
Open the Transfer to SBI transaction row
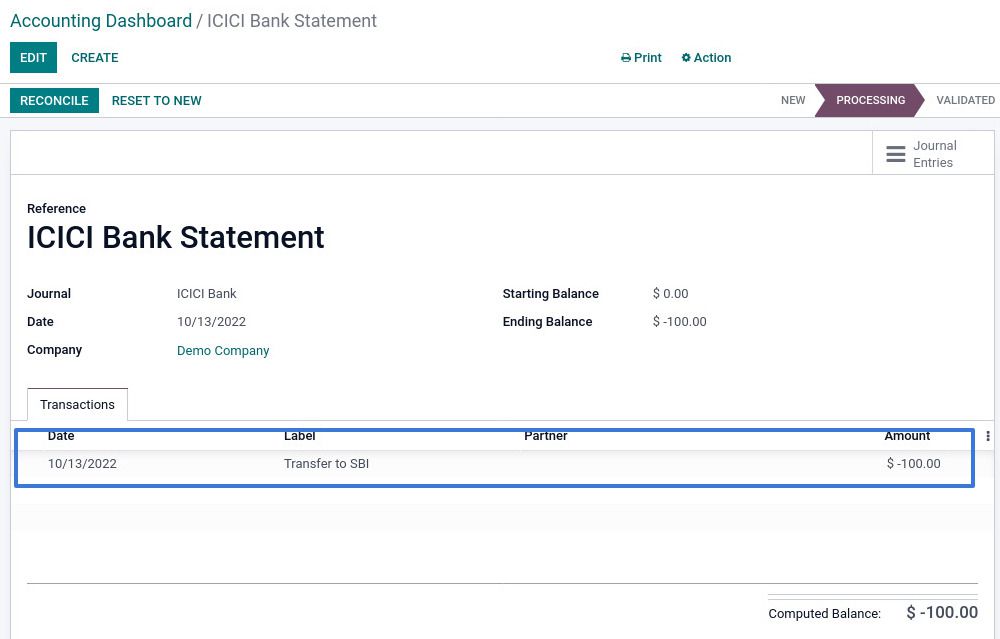click(x=326, y=464)
